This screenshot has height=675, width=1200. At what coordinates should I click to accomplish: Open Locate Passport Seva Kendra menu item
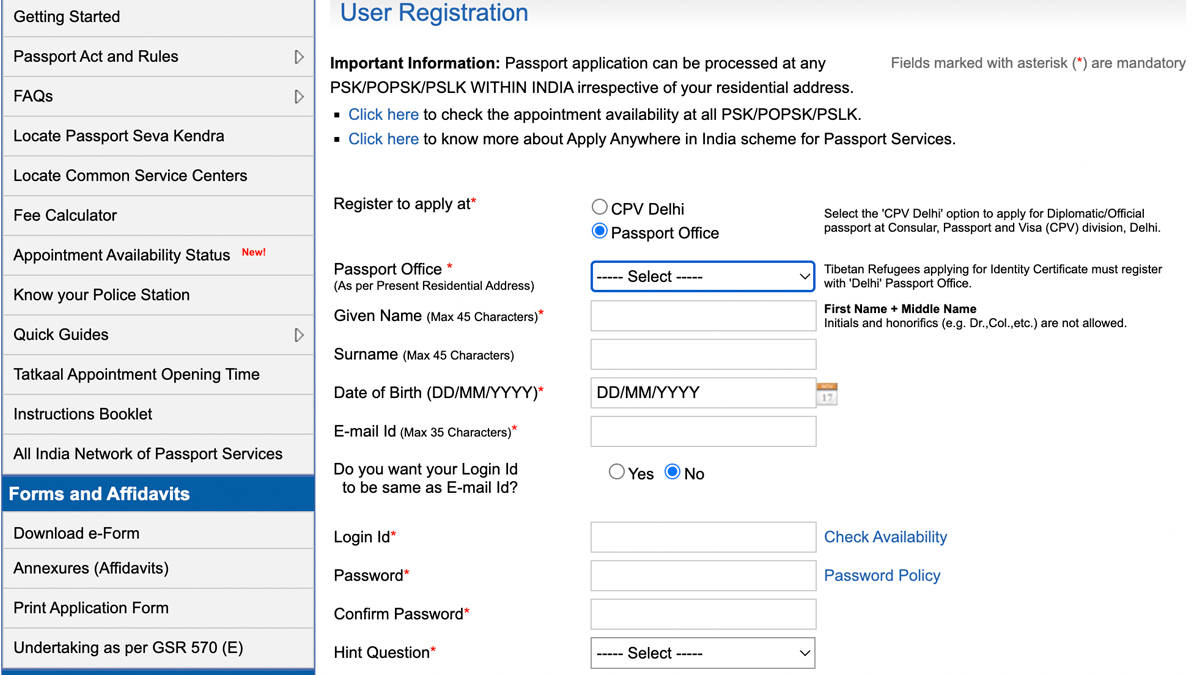pos(158,136)
